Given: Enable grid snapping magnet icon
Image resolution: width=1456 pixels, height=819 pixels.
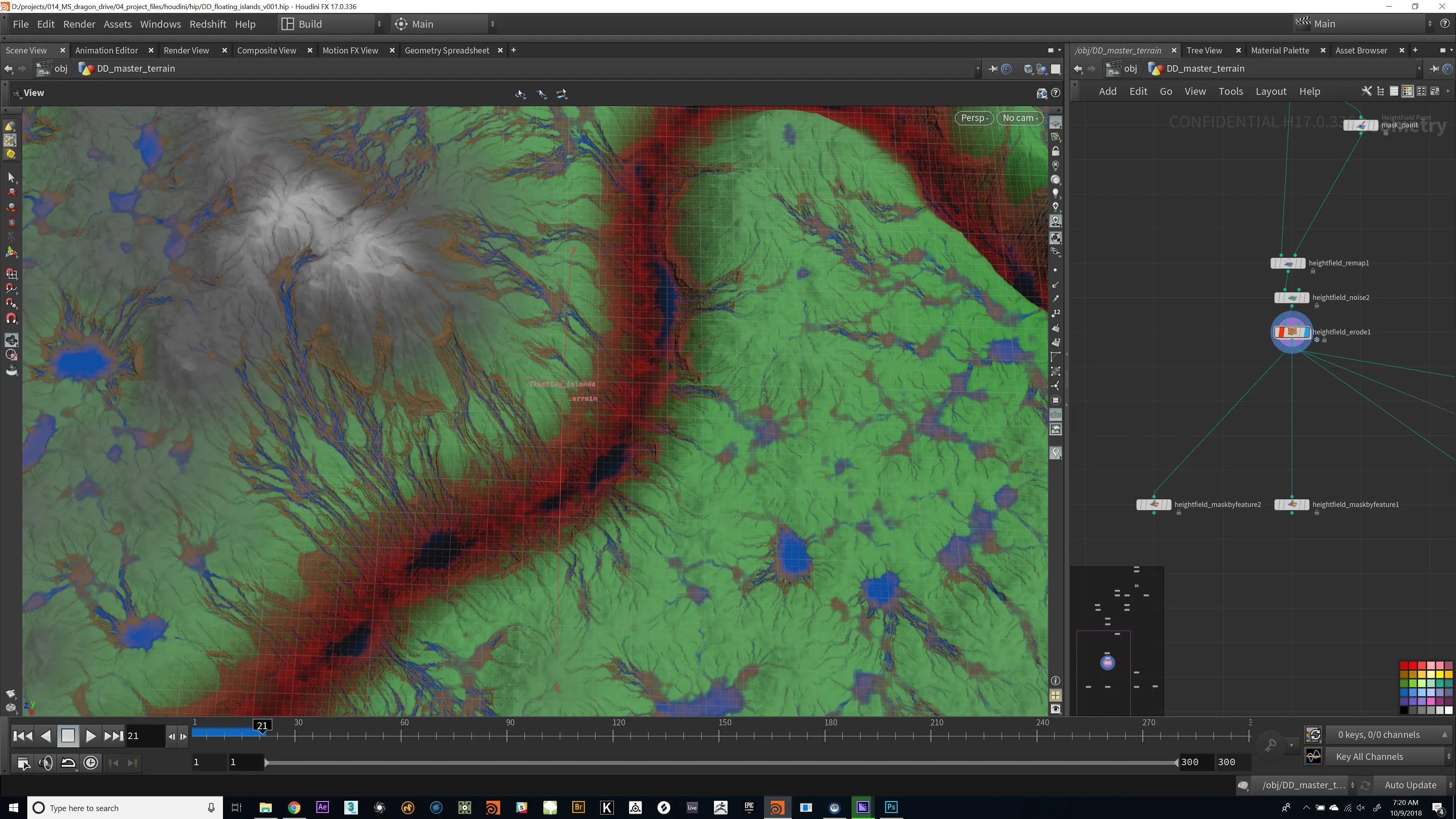Looking at the screenshot, I should click(11, 273).
